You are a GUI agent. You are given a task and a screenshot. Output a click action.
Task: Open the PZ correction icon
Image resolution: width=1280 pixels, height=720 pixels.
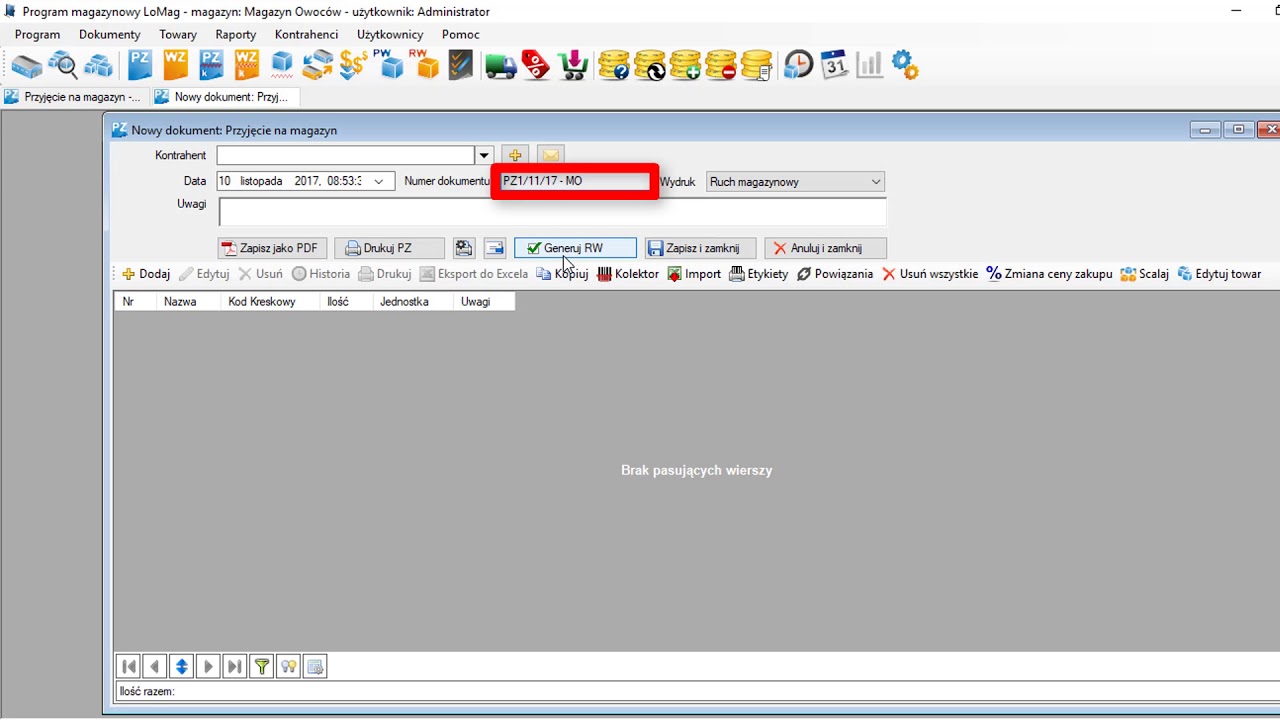211,66
